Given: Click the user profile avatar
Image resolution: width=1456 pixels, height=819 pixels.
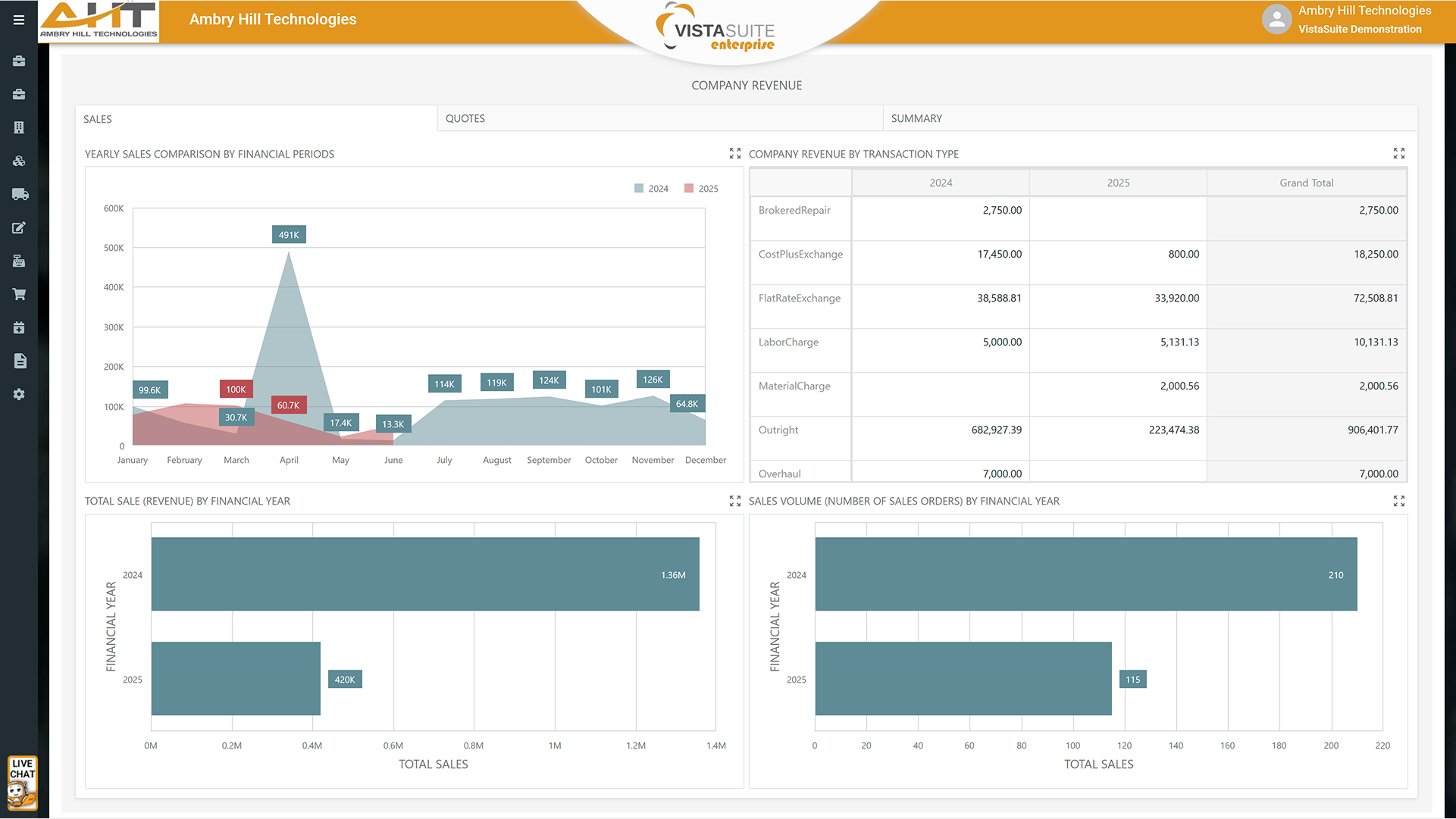Looking at the screenshot, I should point(1276,20).
